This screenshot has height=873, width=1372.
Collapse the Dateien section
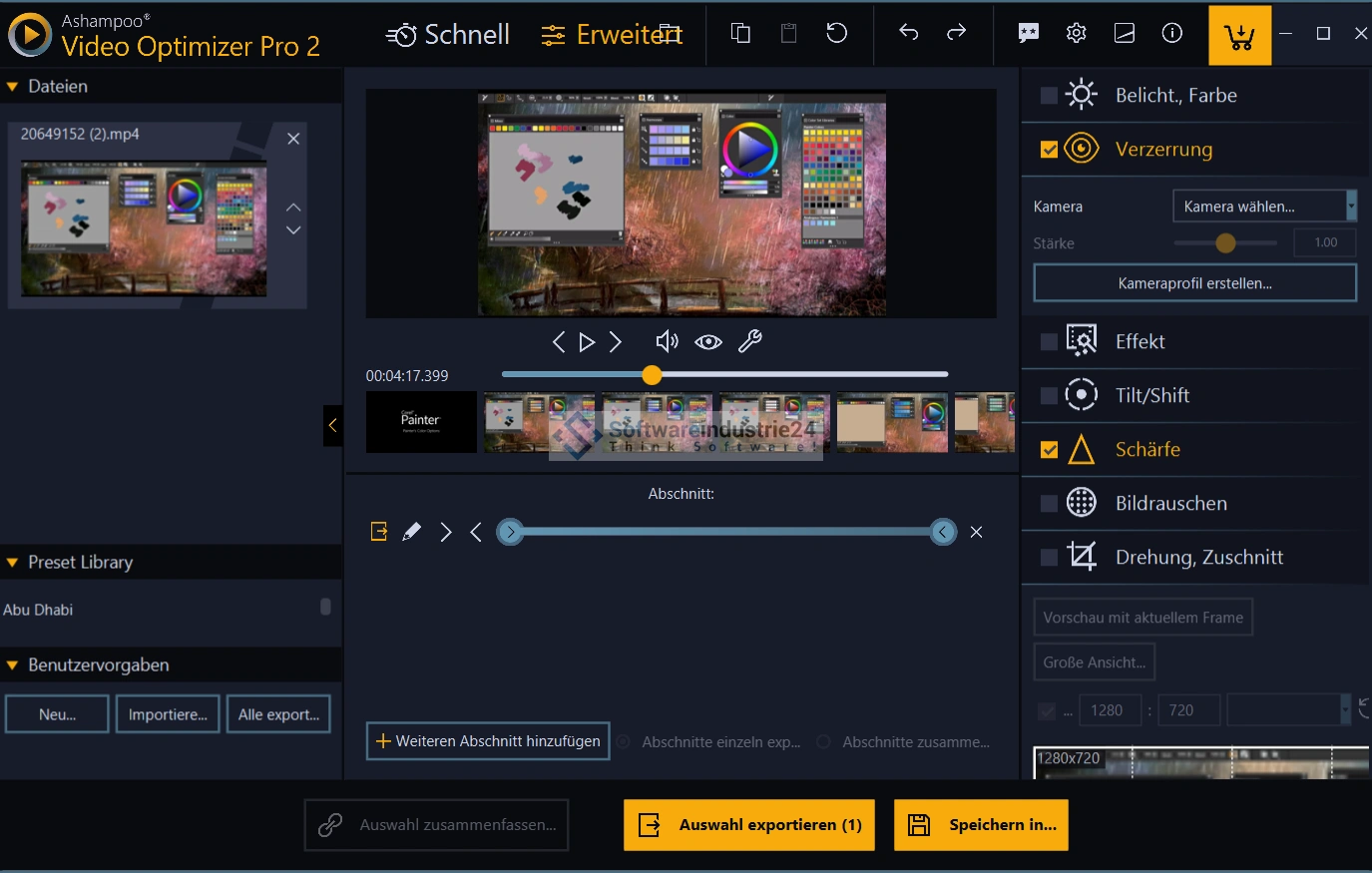click(x=13, y=87)
